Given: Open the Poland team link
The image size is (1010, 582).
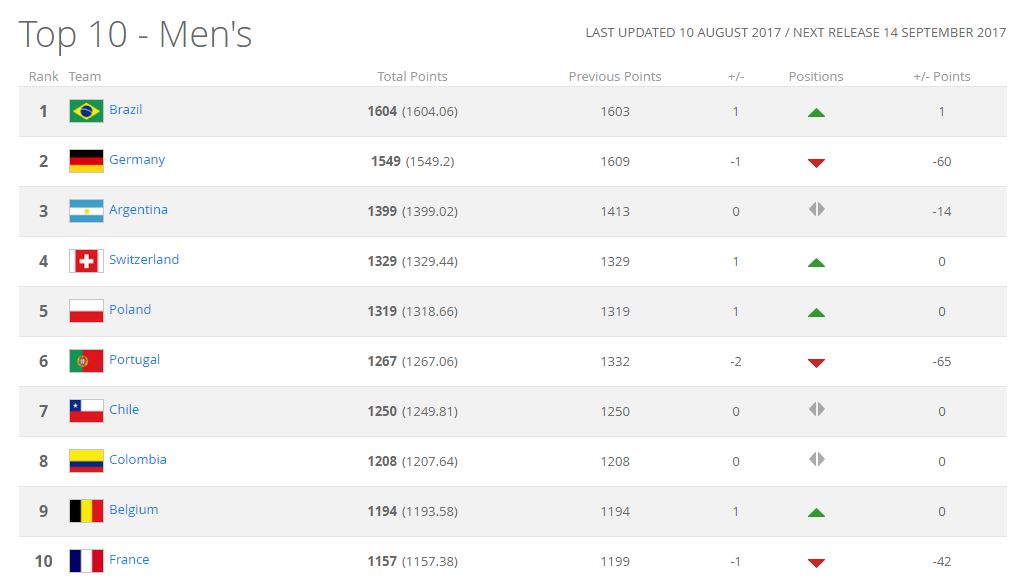Looking at the screenshot, I should 130,310.
